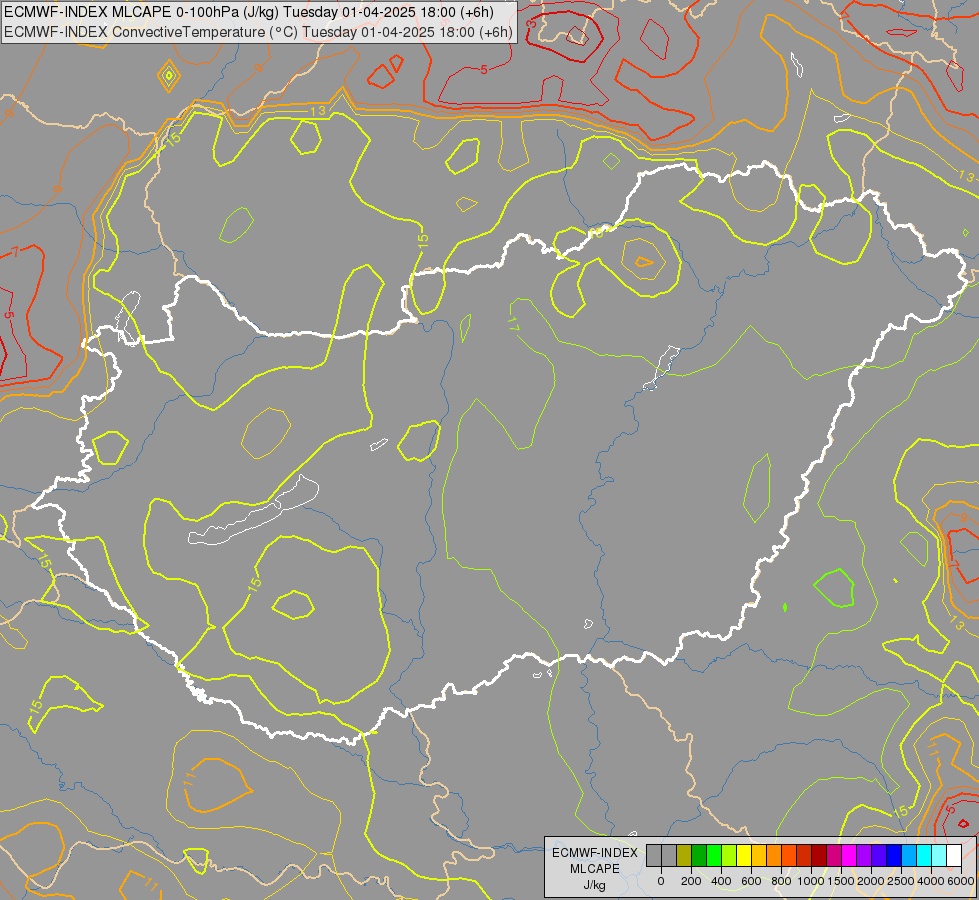Click the legend value 0
The height and width of the screenshot is (900, 979).
point(661,881)
